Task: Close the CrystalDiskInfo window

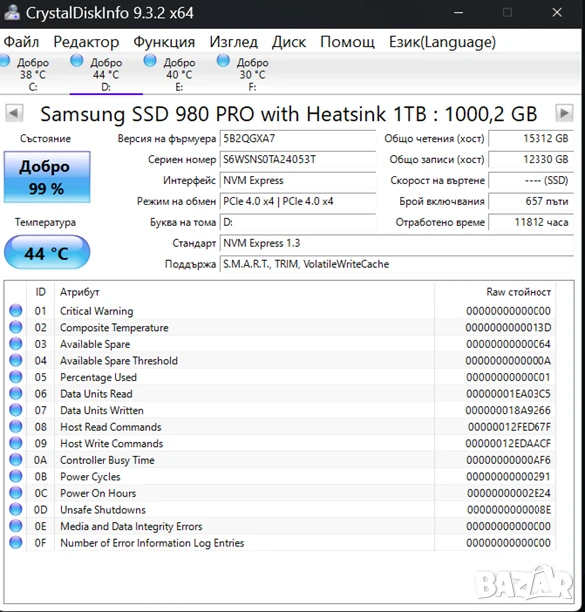Action: (x=557, y=12)
